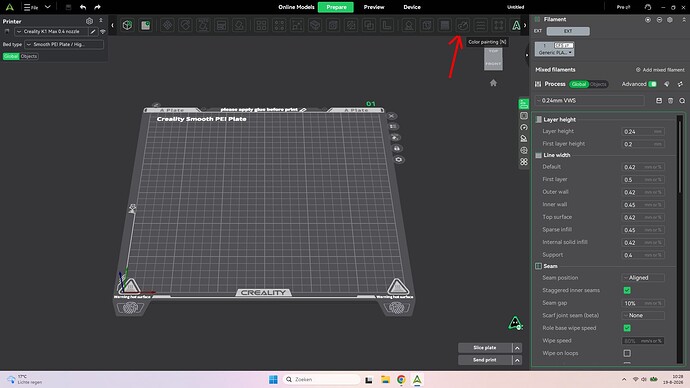Switch to the Prepare tab

point(336,7)
